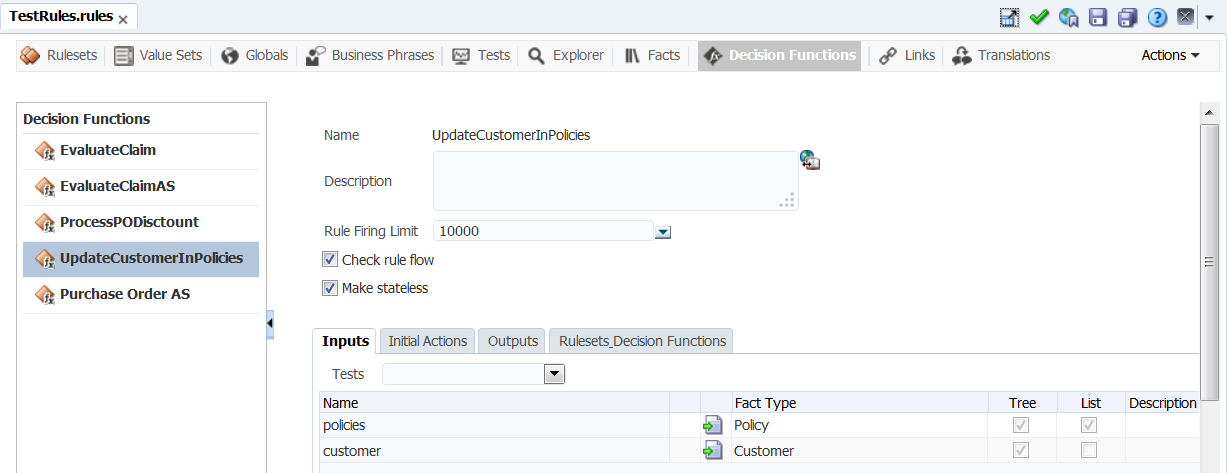
Task: Click the globe bookmark icon in top toolbar
Action: pyautogui.click(x=1068, y=17)
